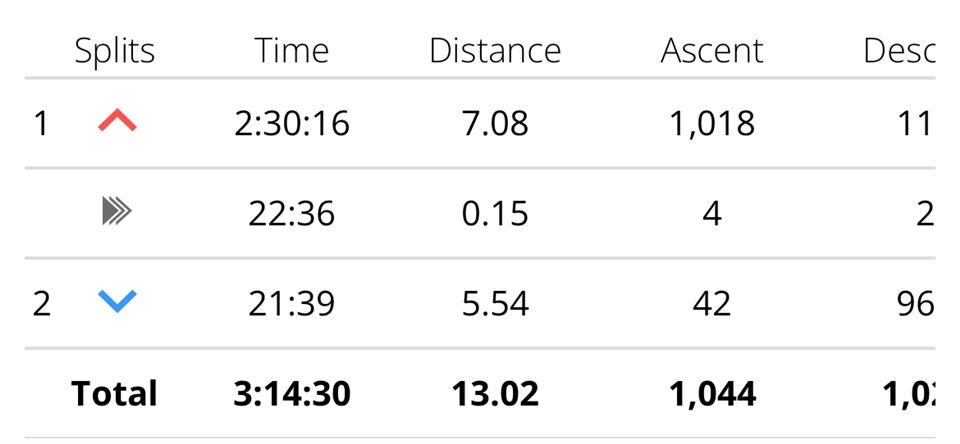Click time value 2:30:16
The height and width of the screenshot is (444, 960).
tap(291, 124)
